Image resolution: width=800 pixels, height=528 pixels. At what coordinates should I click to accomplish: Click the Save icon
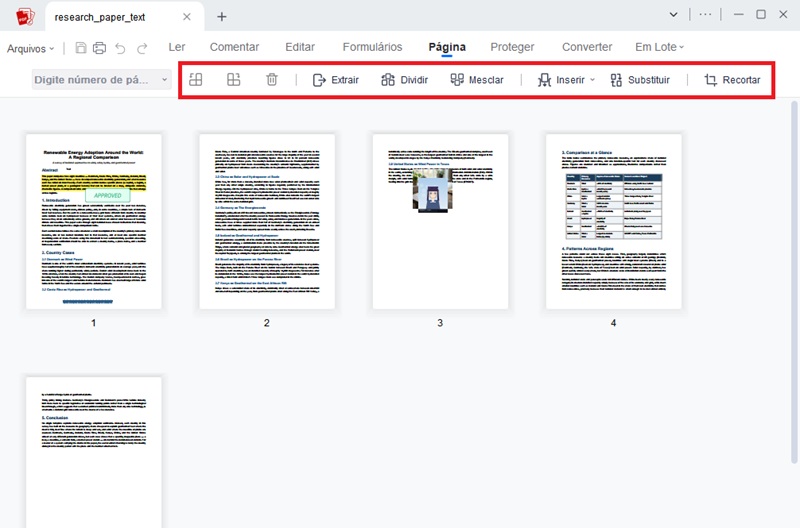click(81, 48)
